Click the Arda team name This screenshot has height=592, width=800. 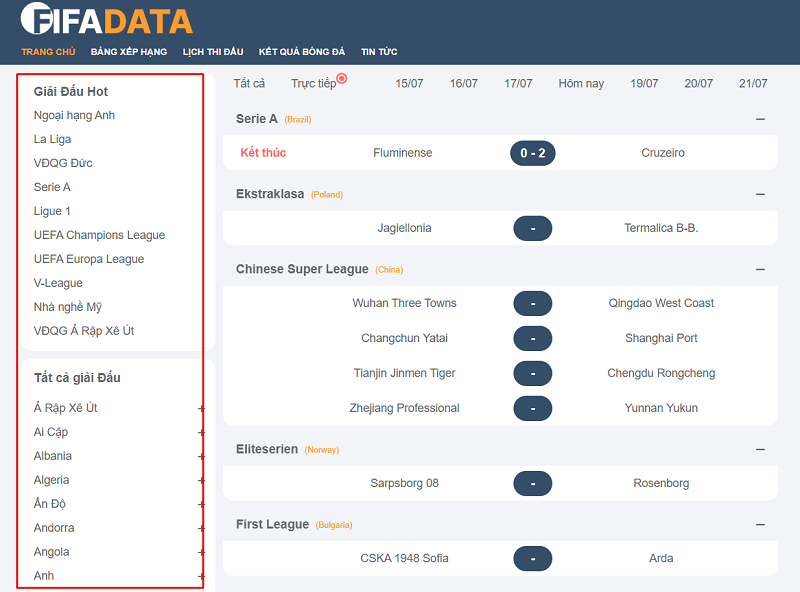(x=661, y=558)
